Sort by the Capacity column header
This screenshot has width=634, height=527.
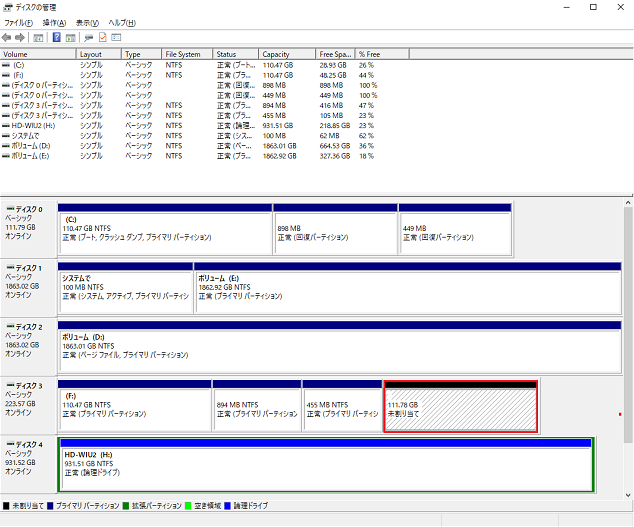coord(287,54)
